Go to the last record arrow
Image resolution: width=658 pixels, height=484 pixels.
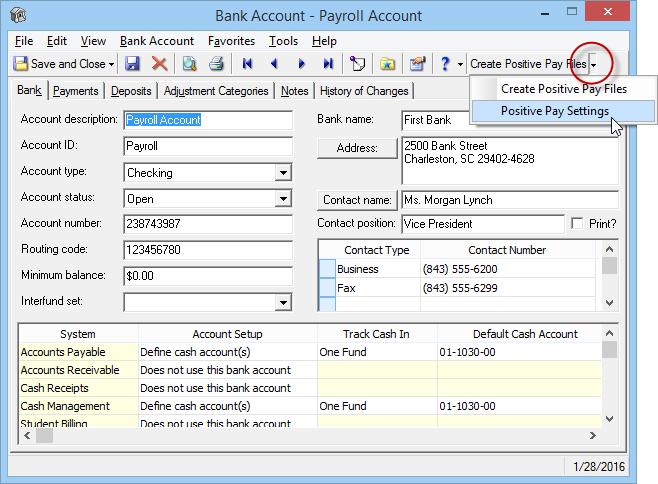point(328,64)
